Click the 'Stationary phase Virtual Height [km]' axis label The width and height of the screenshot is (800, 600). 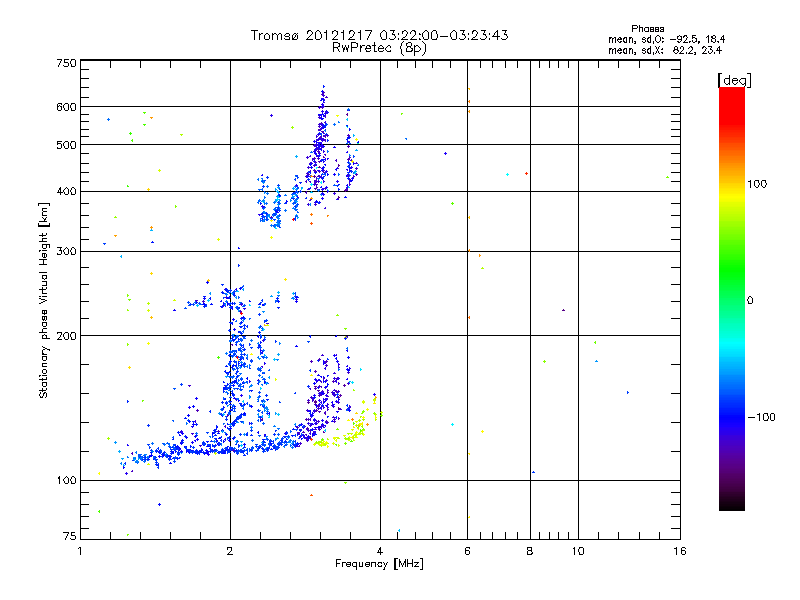coord(44,301)
